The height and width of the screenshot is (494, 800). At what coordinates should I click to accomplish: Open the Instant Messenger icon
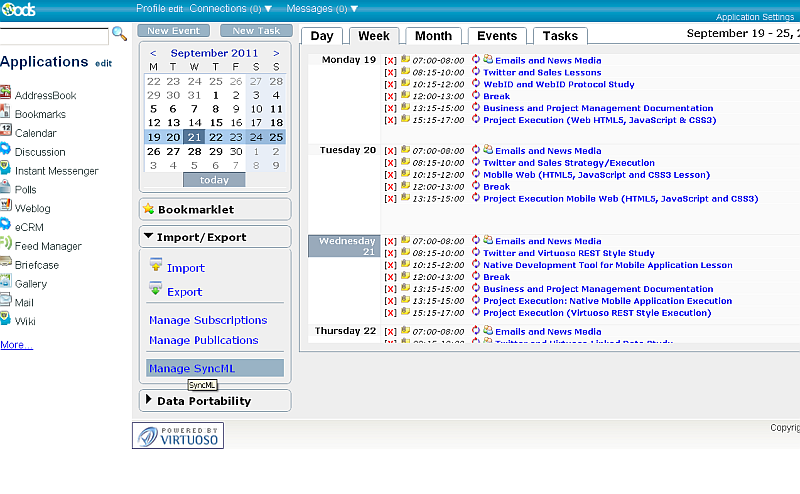click(x=6, y=170)
